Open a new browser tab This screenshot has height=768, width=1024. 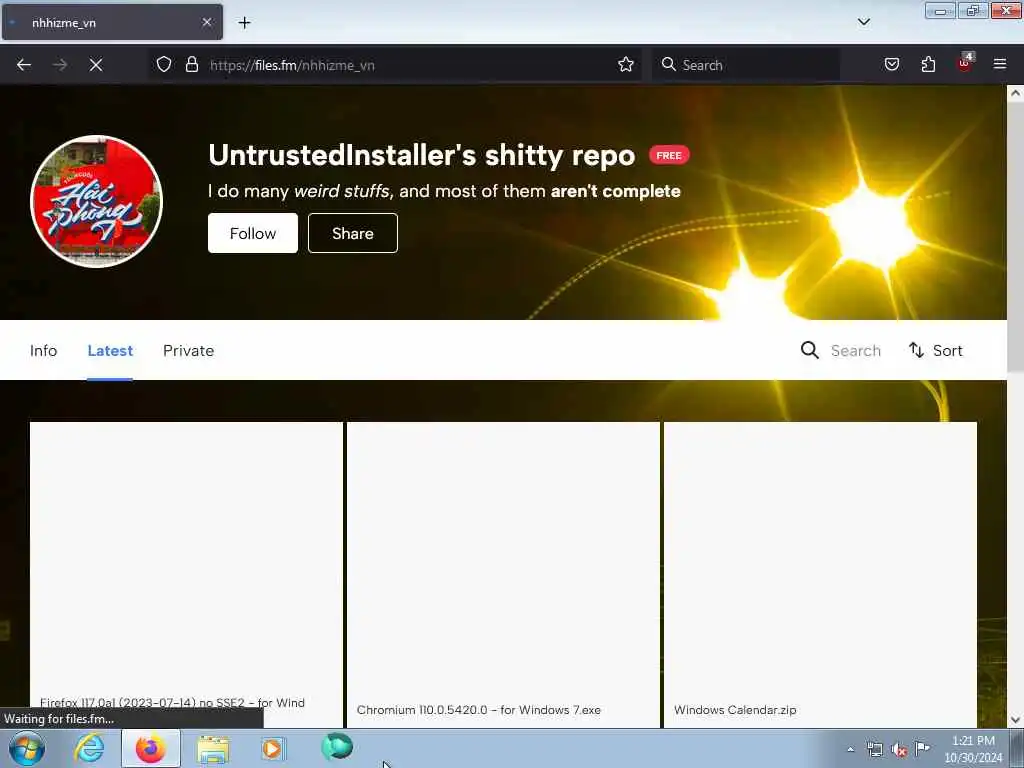(x=244, y=22)
